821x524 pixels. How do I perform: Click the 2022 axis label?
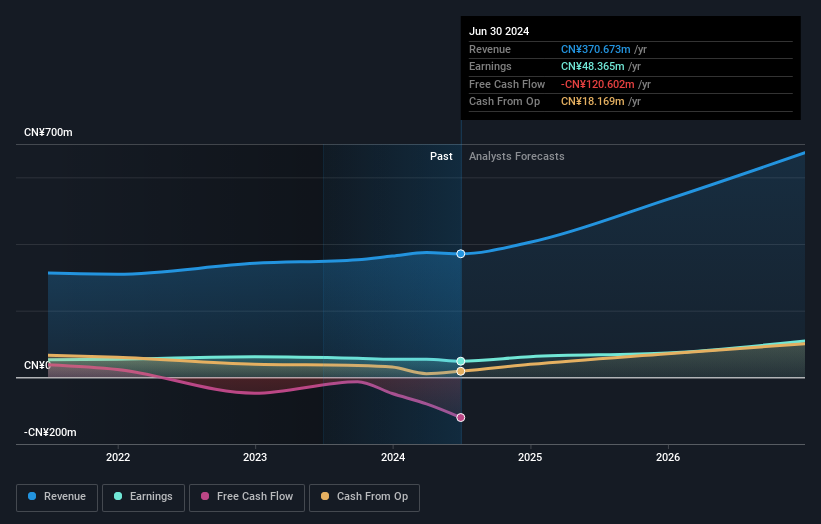pos(118,457)
